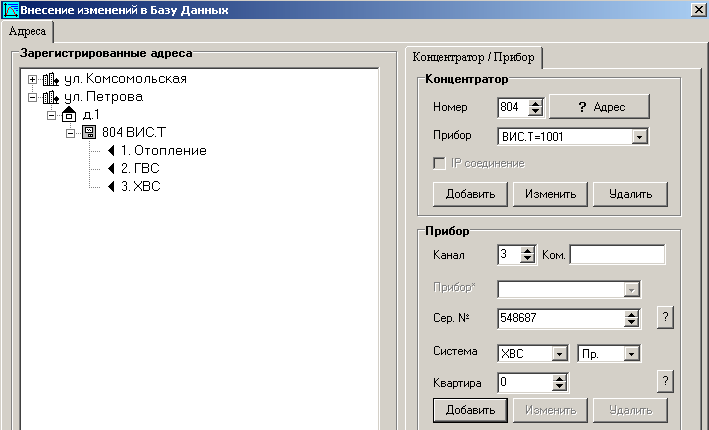Collapse the д.1 tree node

tap(52, 115)
